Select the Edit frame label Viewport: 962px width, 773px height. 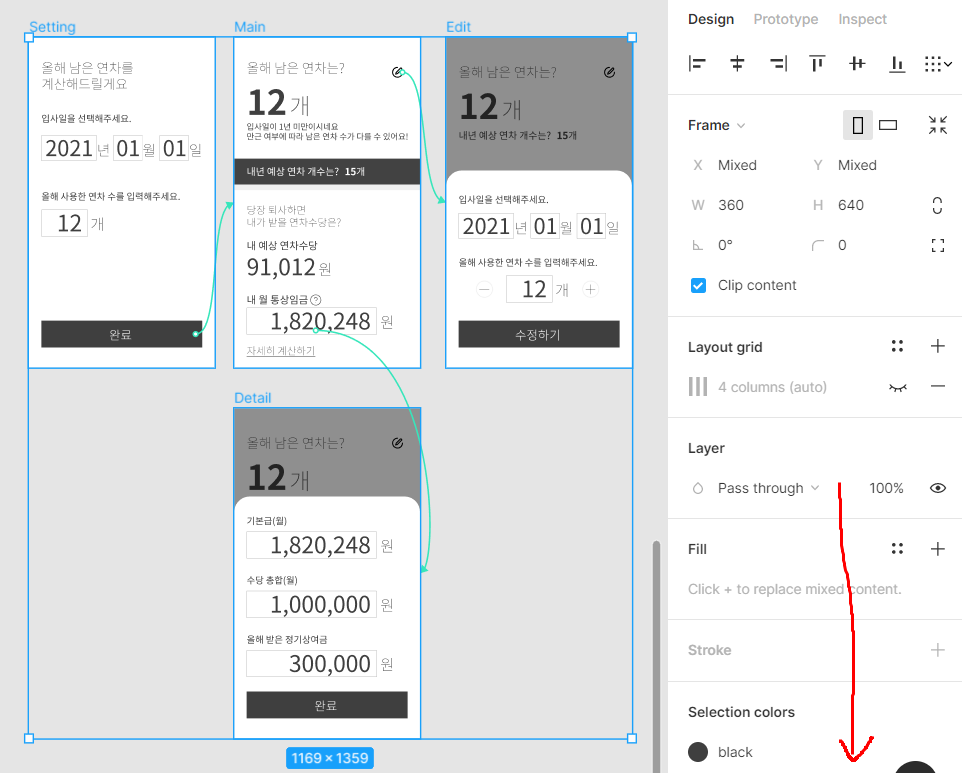[458, 27]
